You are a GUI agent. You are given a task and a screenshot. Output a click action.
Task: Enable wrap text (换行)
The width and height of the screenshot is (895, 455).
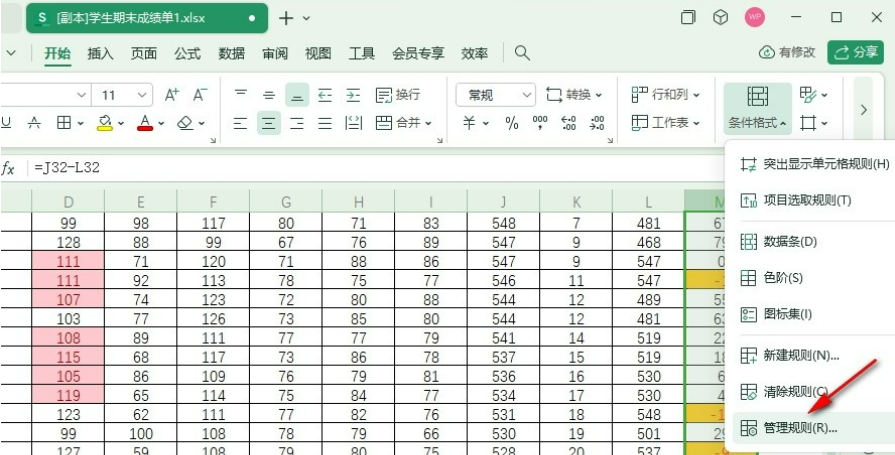tap(398, 95)
